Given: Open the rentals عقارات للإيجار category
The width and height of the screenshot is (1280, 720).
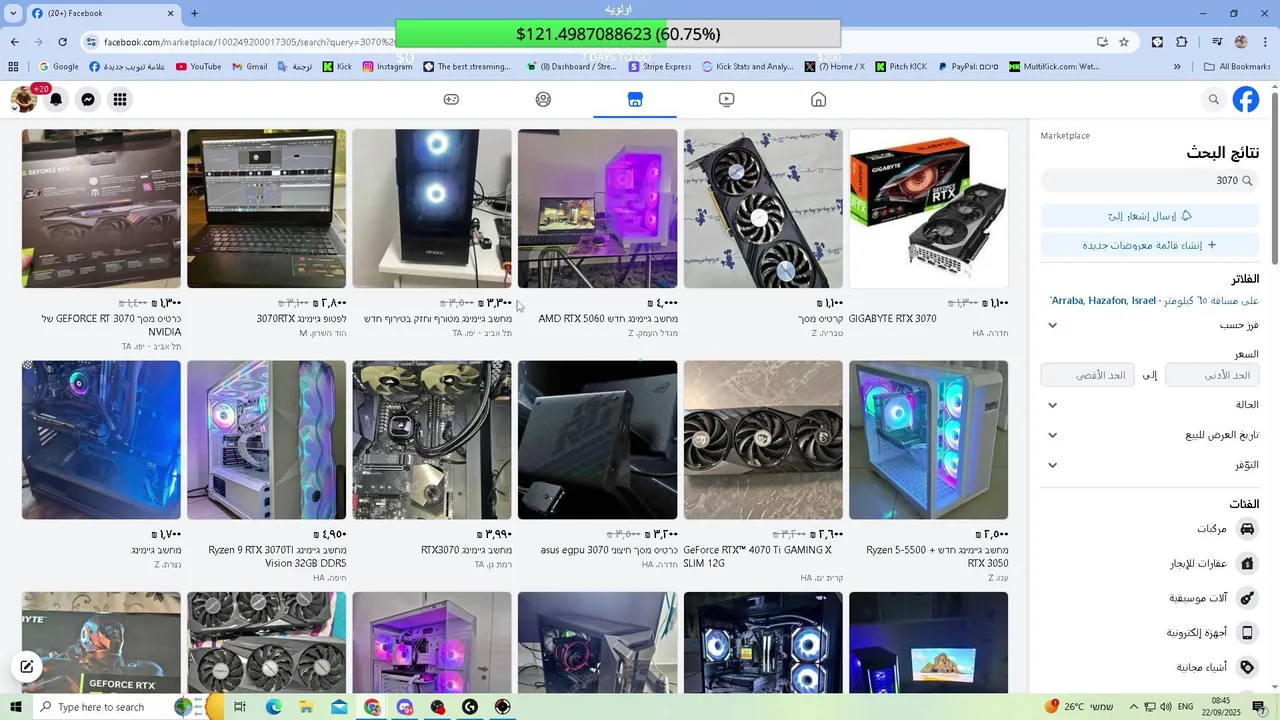Looking at the screenshot, I should [x=1150, y=563].
